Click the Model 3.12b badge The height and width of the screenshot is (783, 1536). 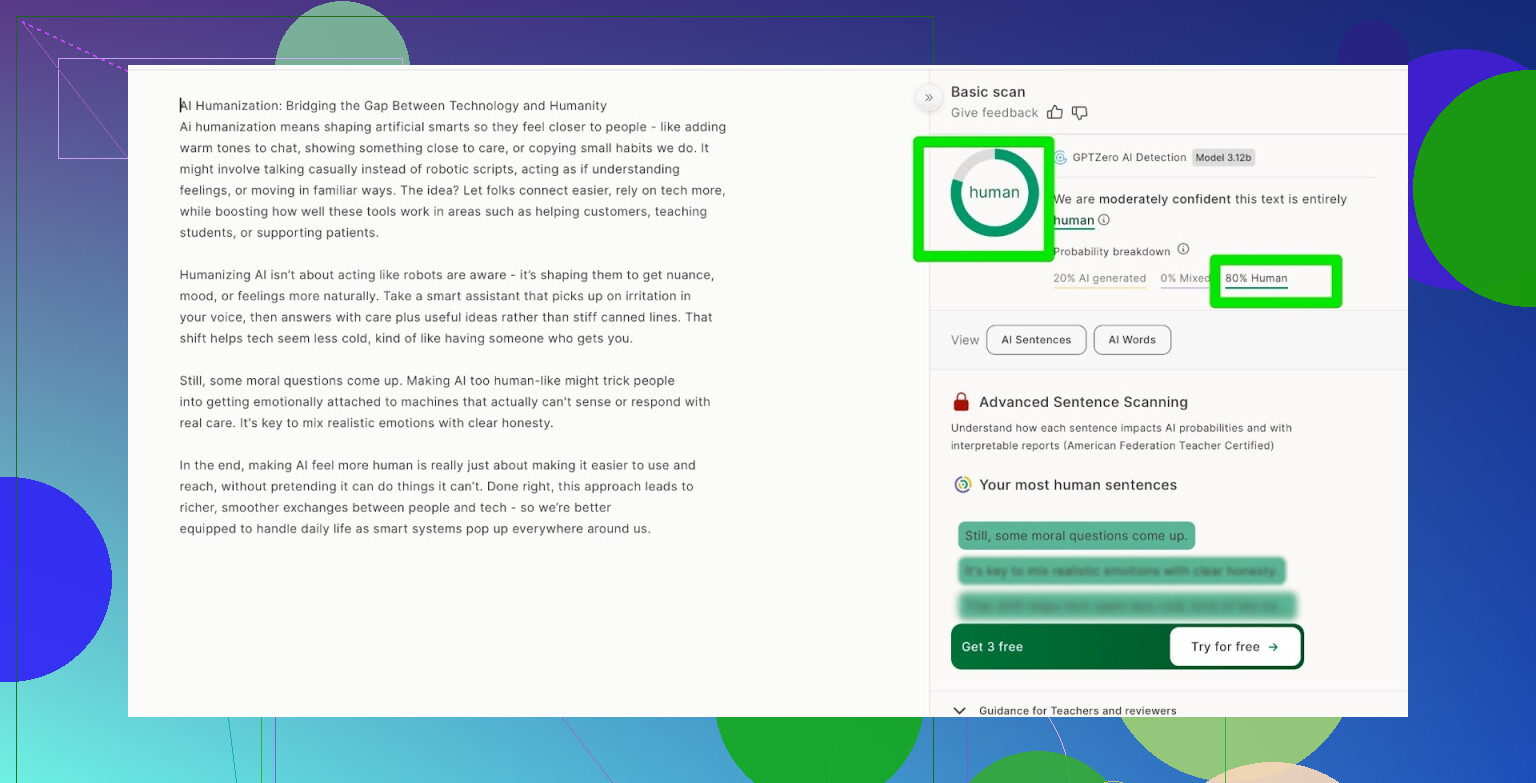coord(1223,158)
